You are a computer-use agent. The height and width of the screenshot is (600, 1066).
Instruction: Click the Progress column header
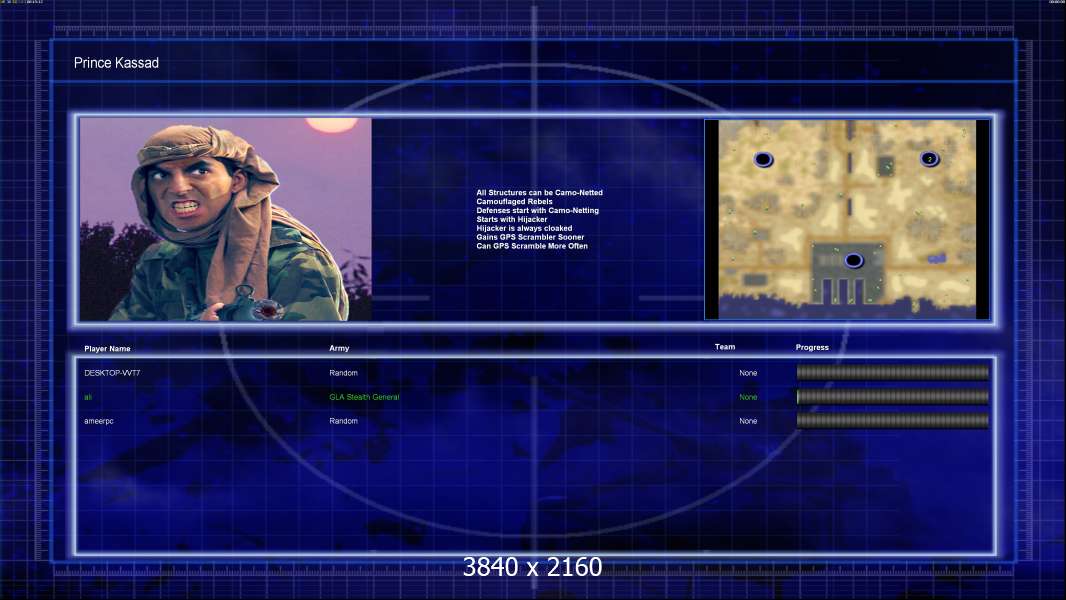coord(812,347)
